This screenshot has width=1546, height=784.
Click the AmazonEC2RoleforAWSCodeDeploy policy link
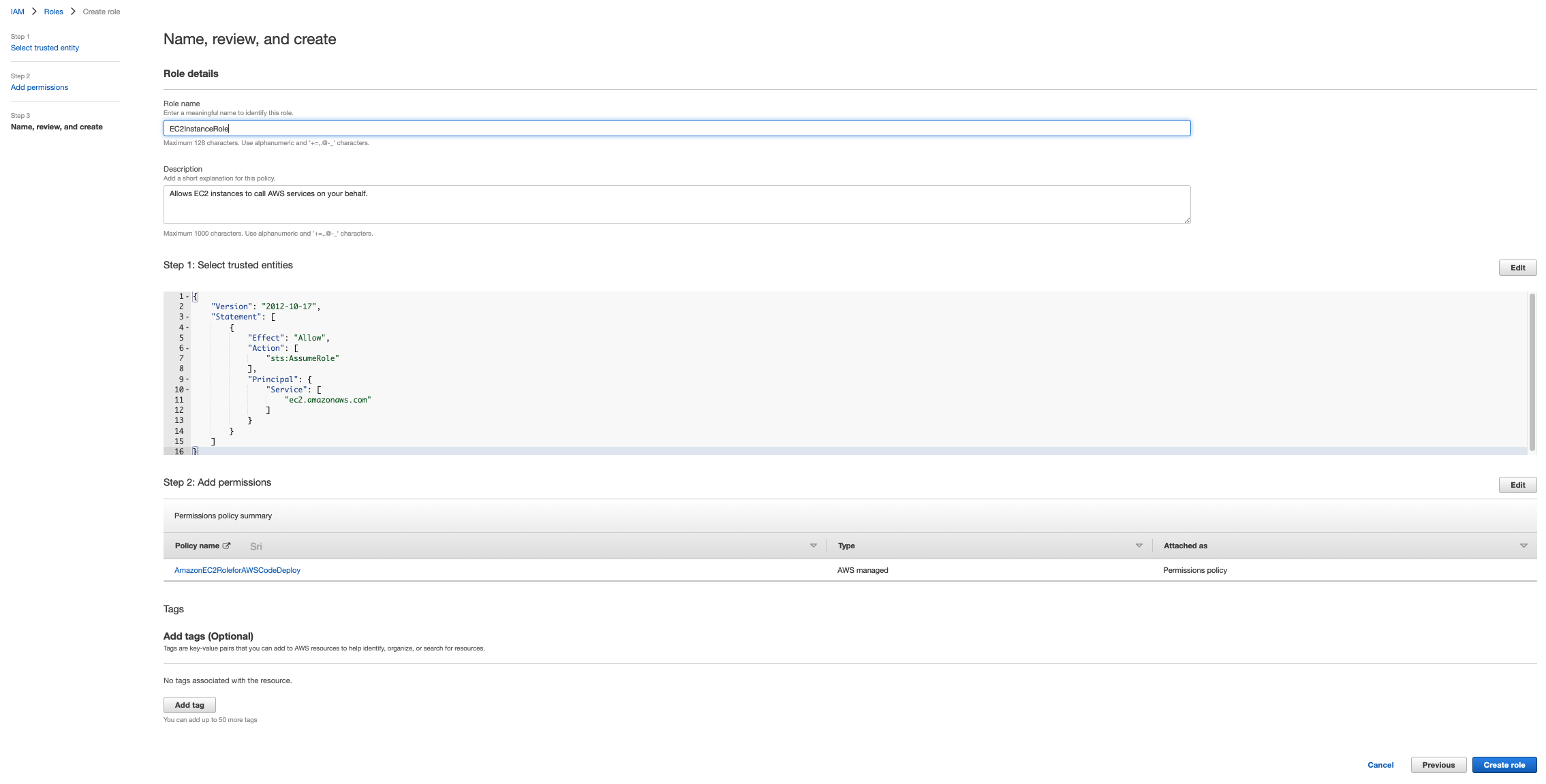(x=237, y=570)
